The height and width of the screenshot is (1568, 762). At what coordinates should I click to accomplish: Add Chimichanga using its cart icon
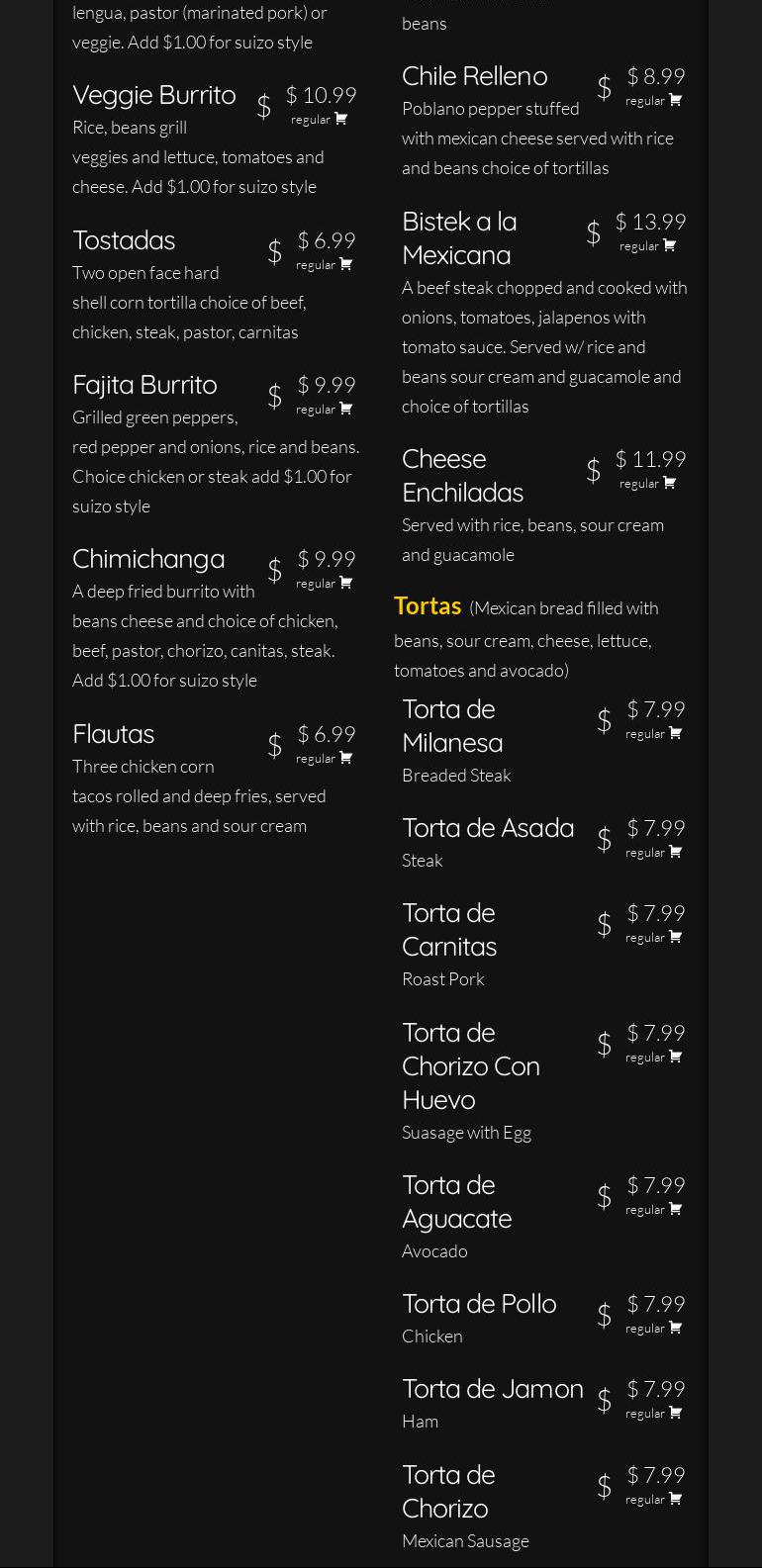346,583
